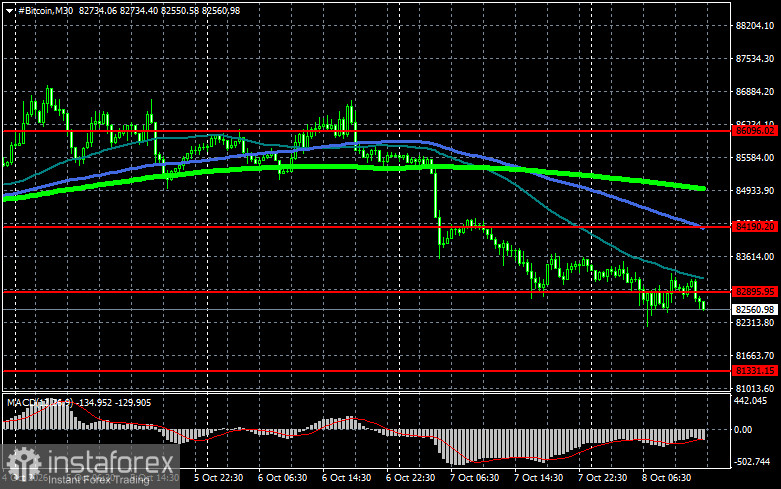Click the current price tag 82560.98

tap(755, 310)
